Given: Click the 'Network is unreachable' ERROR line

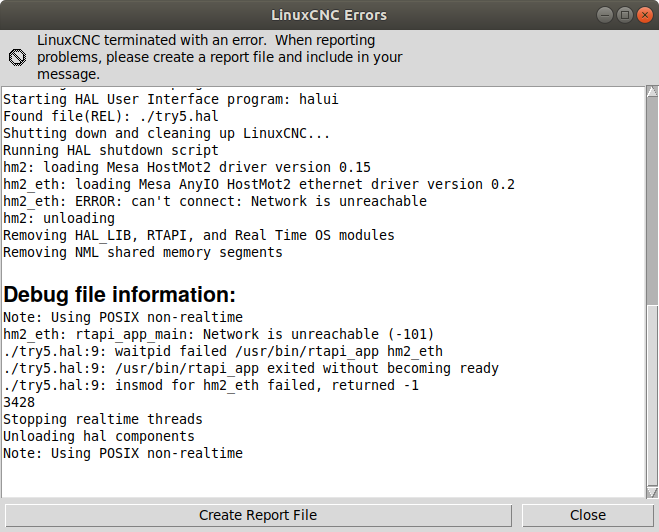Looking at the screenshot, I should (215, 201).
